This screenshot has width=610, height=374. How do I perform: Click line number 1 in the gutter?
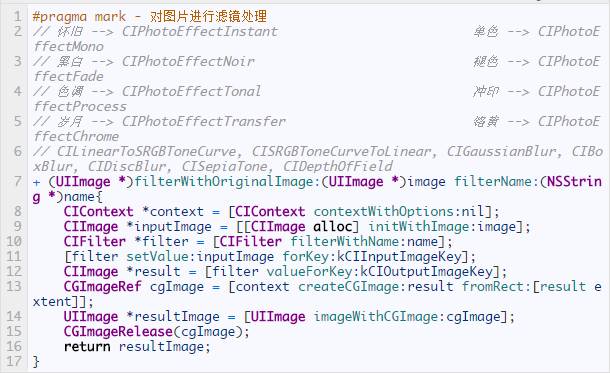coord(18,16)
